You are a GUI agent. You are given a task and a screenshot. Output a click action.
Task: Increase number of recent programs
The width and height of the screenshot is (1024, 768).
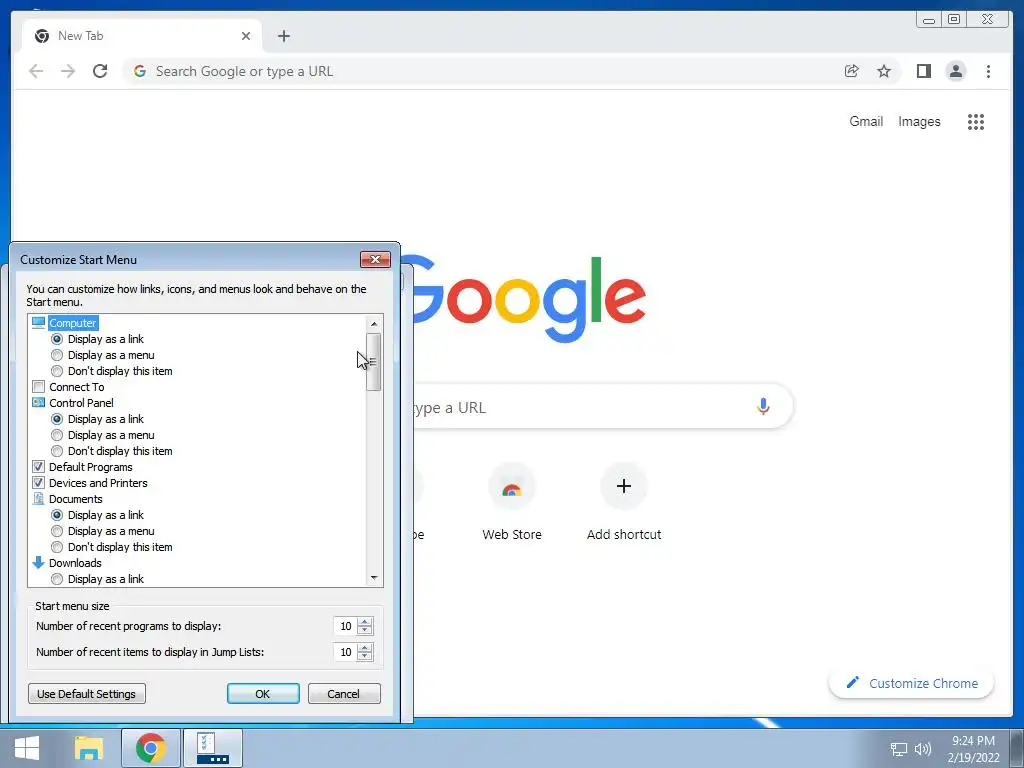(365, 622)
